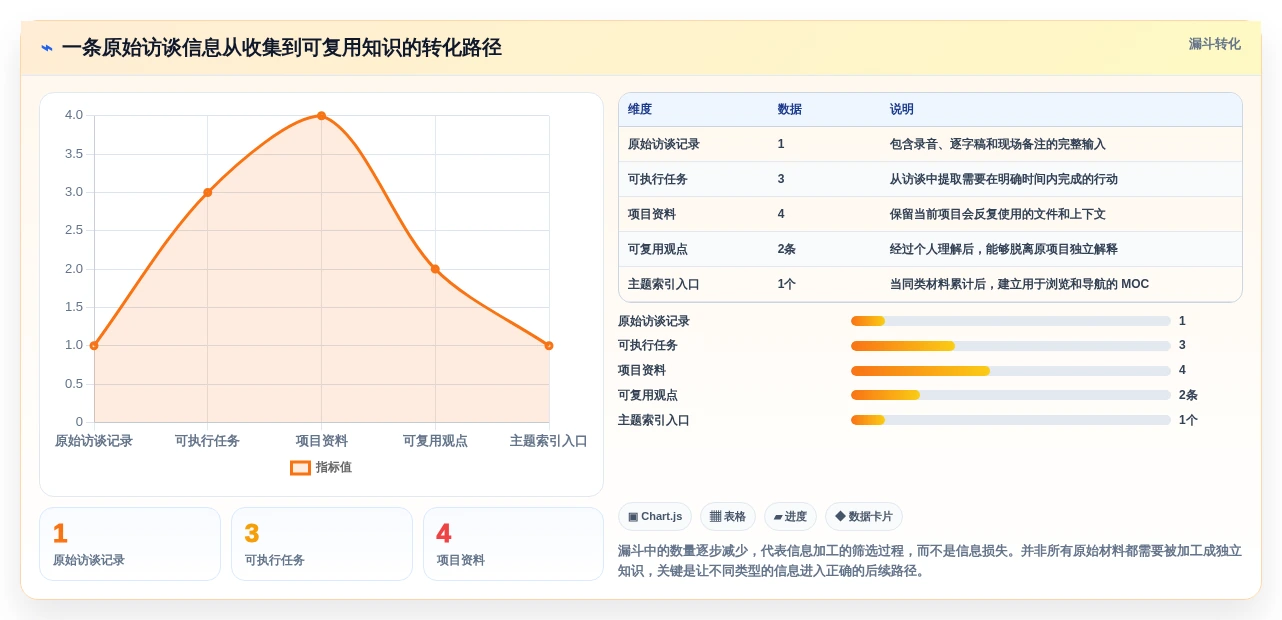Click the 原始访谈记录 progress bar

(1011, 321)
